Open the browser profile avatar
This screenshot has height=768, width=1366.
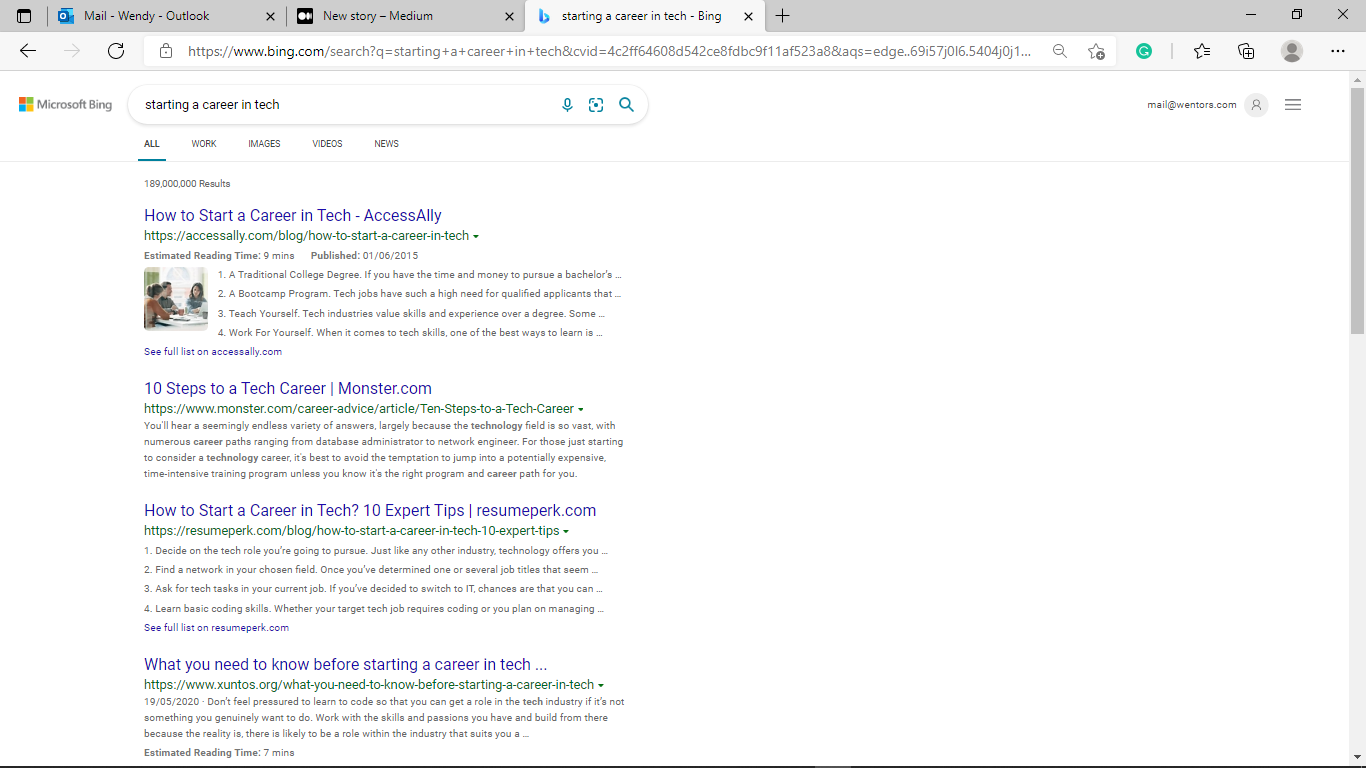[x=1292, y=51]
